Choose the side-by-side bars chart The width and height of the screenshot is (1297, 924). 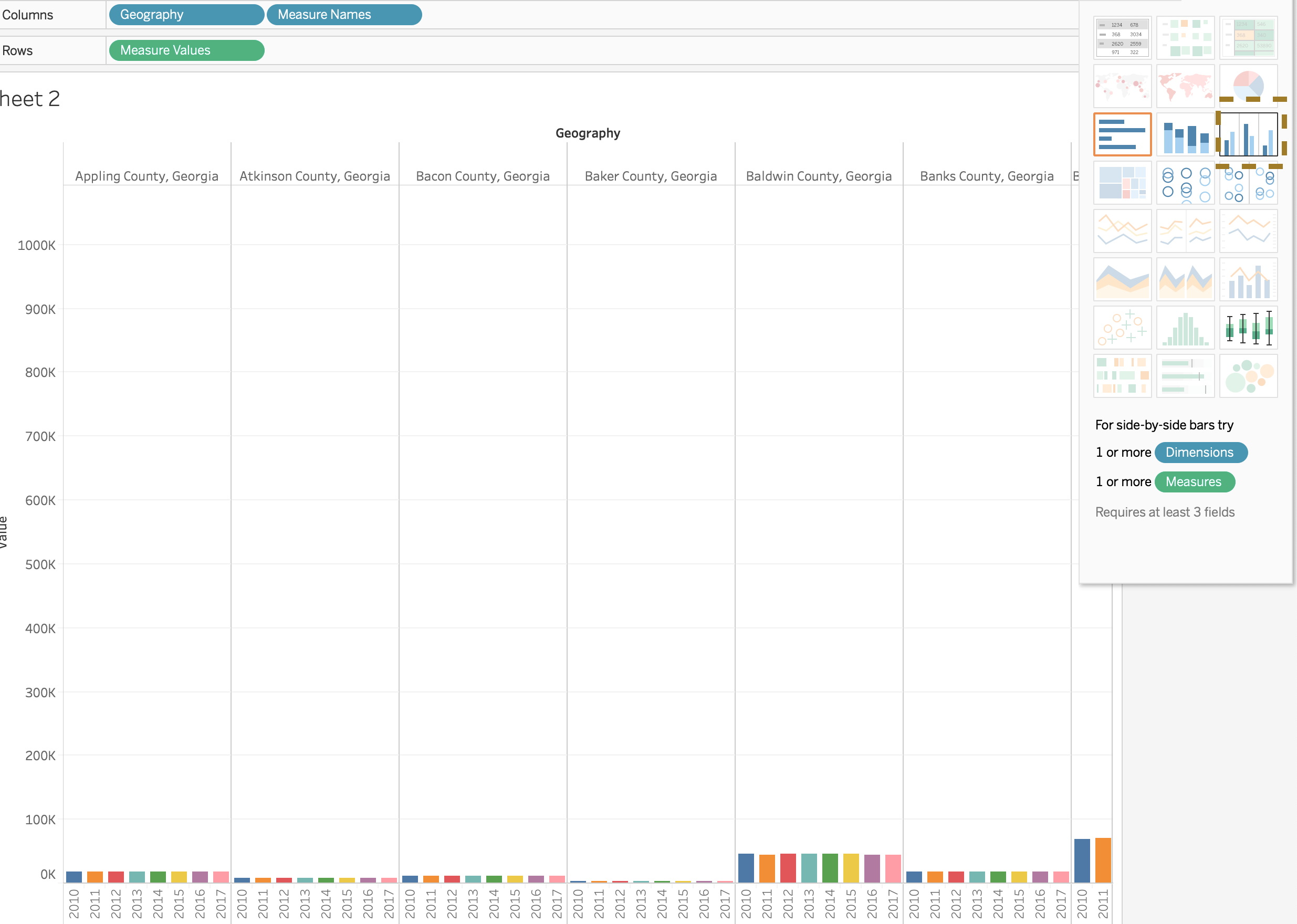pos(1249,135)
